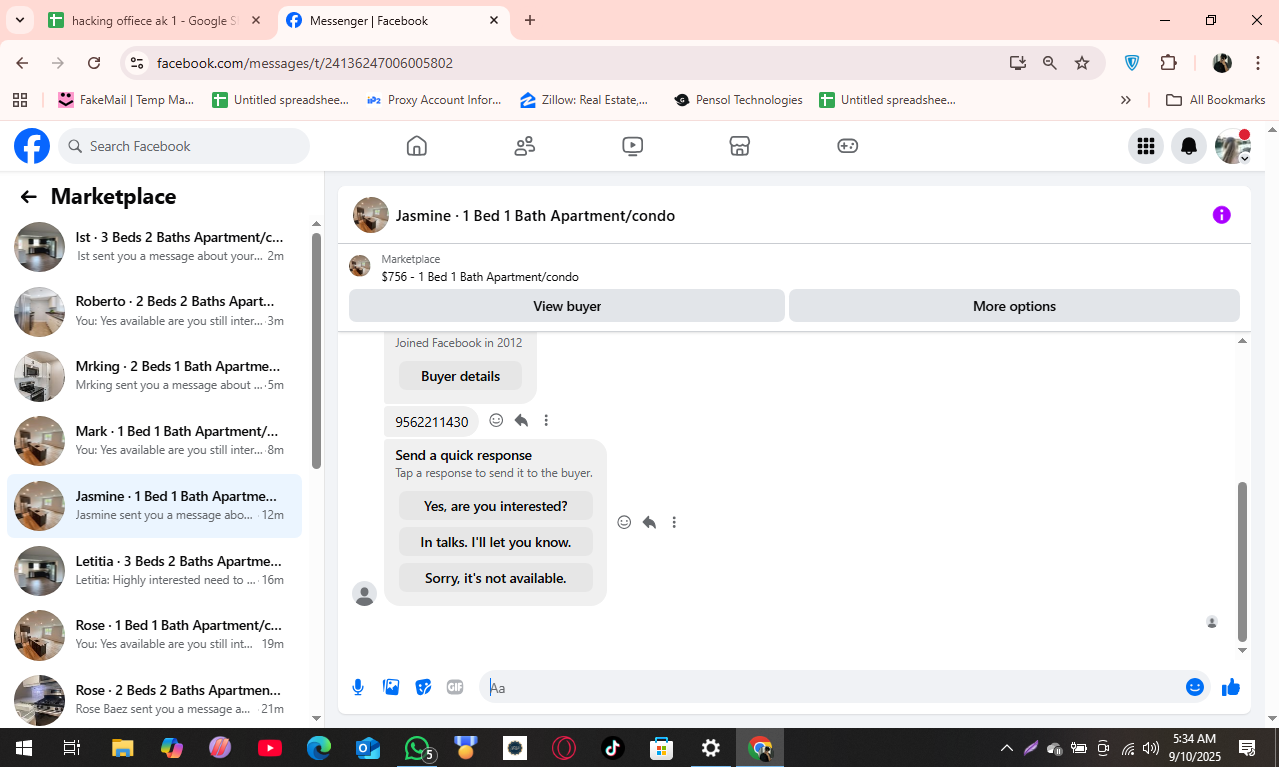Open the Facebook Home icon
Viewport: 1279px width, 767px height.
pyautogui.click(x=417, y=146)
